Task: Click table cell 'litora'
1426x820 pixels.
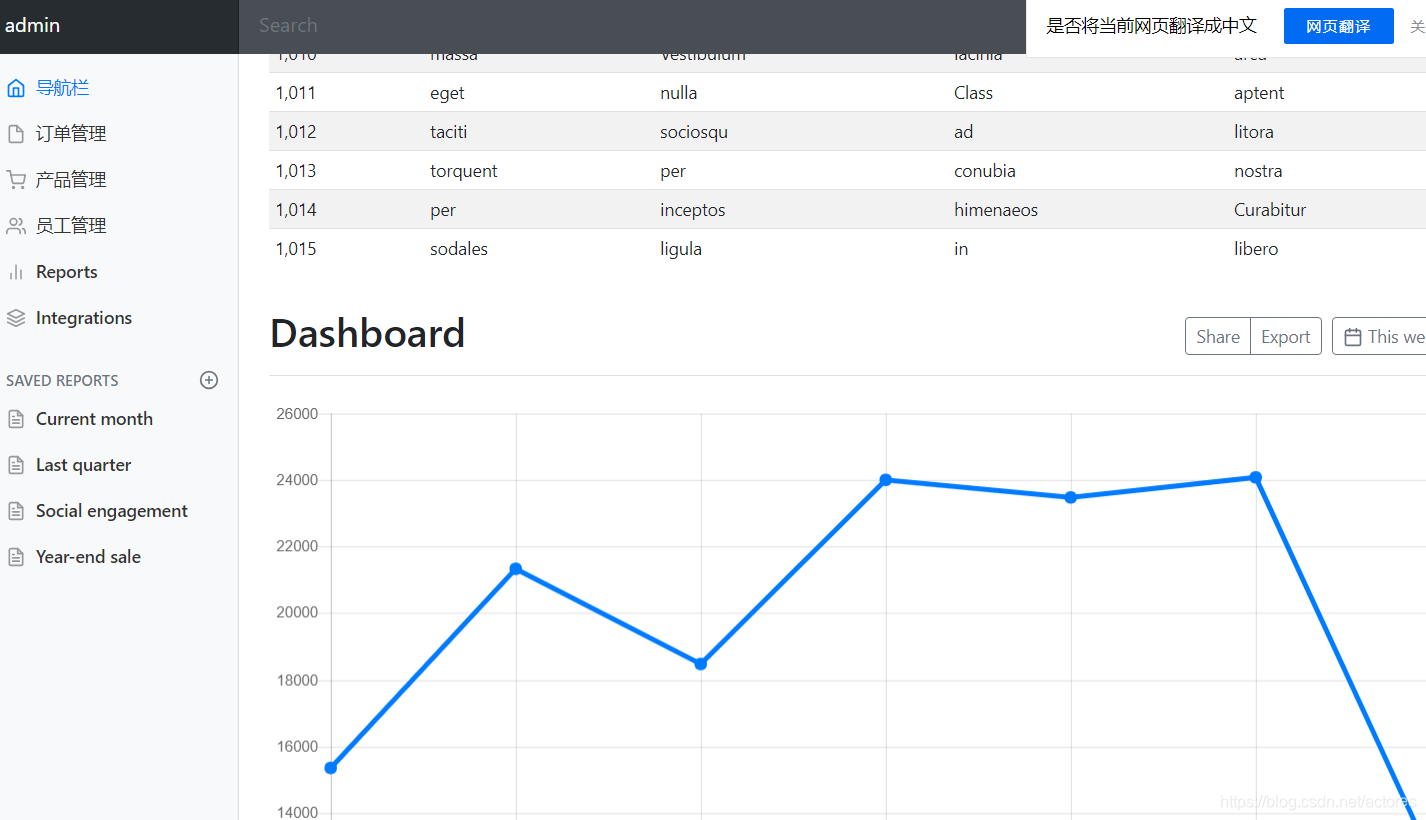Action: coord(1254,132)
